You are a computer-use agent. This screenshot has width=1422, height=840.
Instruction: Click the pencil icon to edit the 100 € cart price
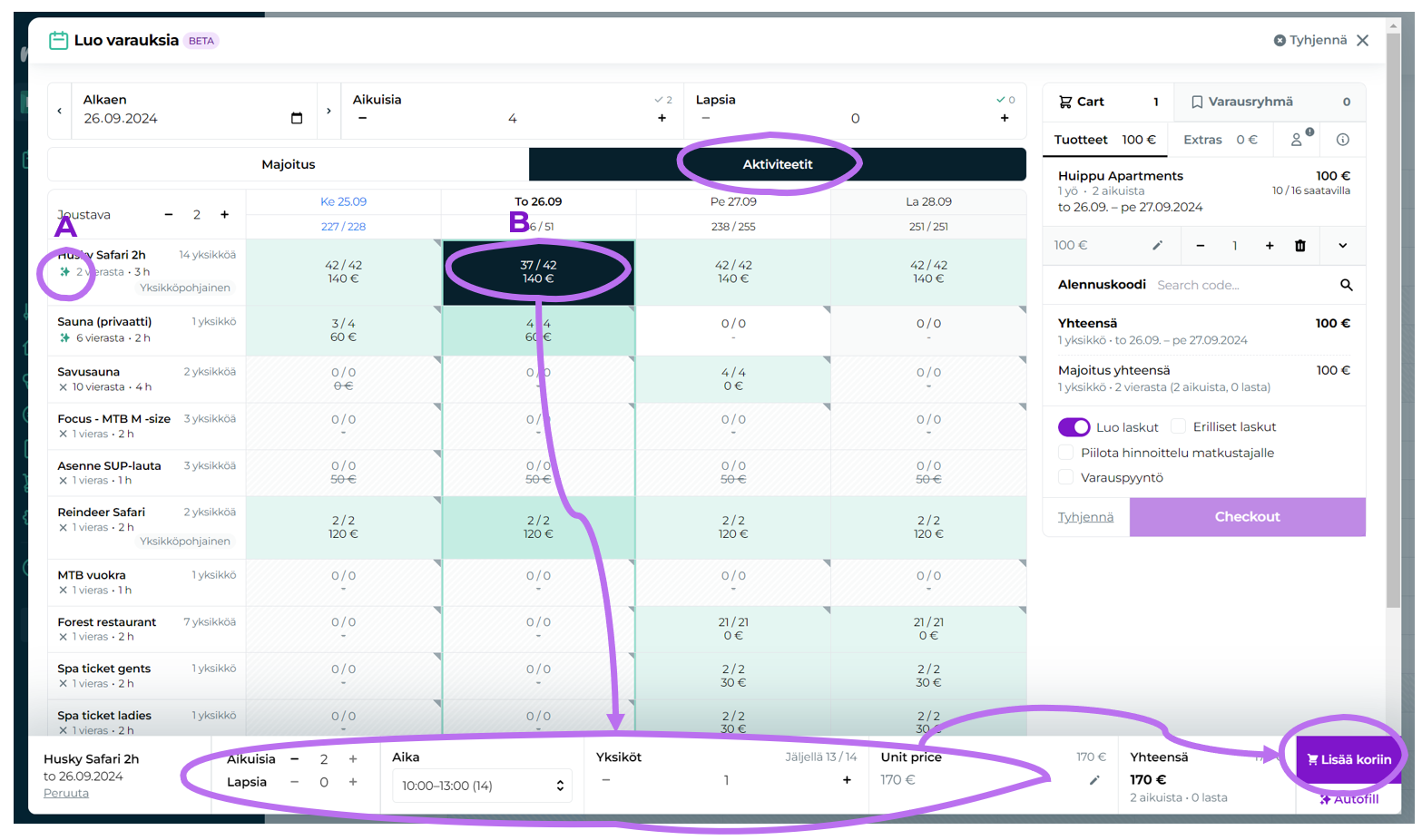(1157, 246)
